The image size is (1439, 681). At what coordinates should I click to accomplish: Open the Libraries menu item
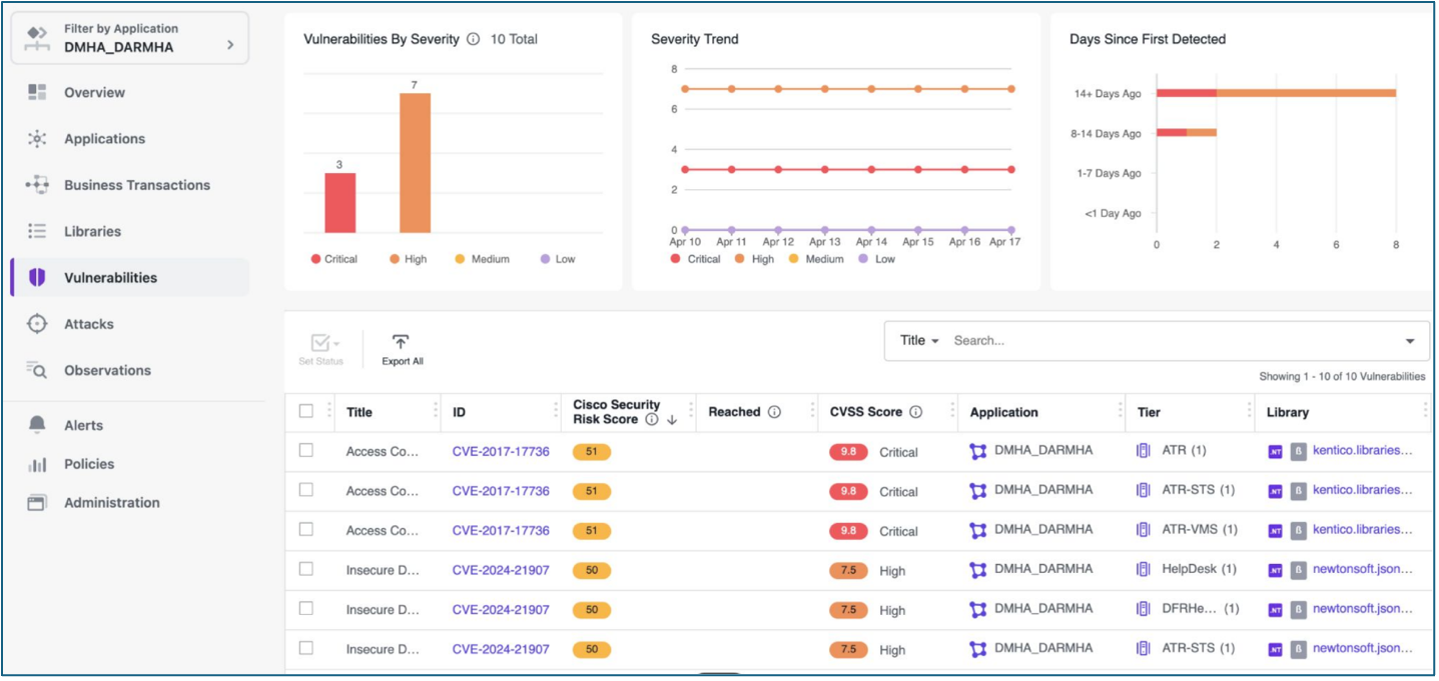pyautogui.click(x=92, y=231)
